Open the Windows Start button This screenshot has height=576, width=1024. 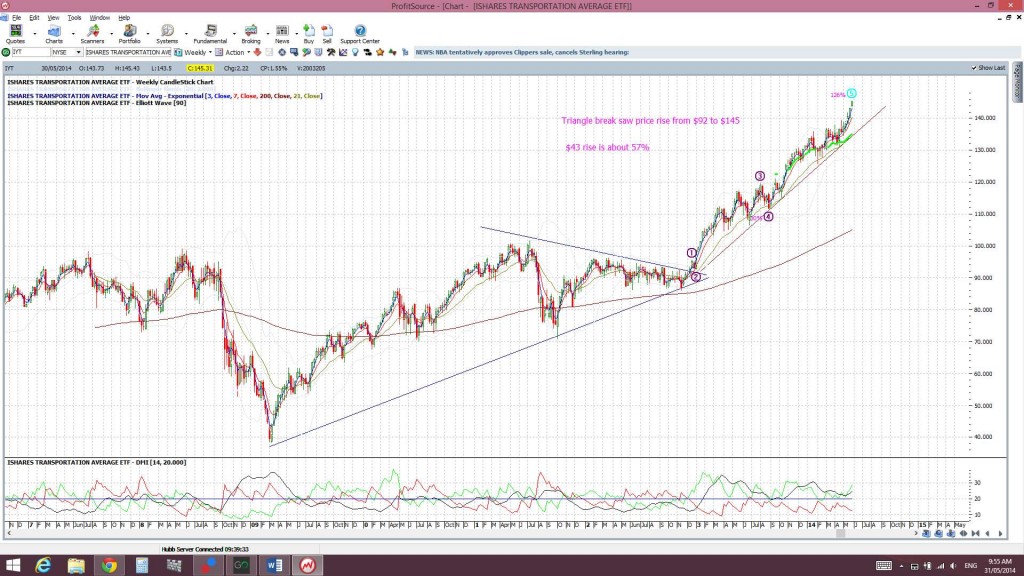(x=13, y=565)
